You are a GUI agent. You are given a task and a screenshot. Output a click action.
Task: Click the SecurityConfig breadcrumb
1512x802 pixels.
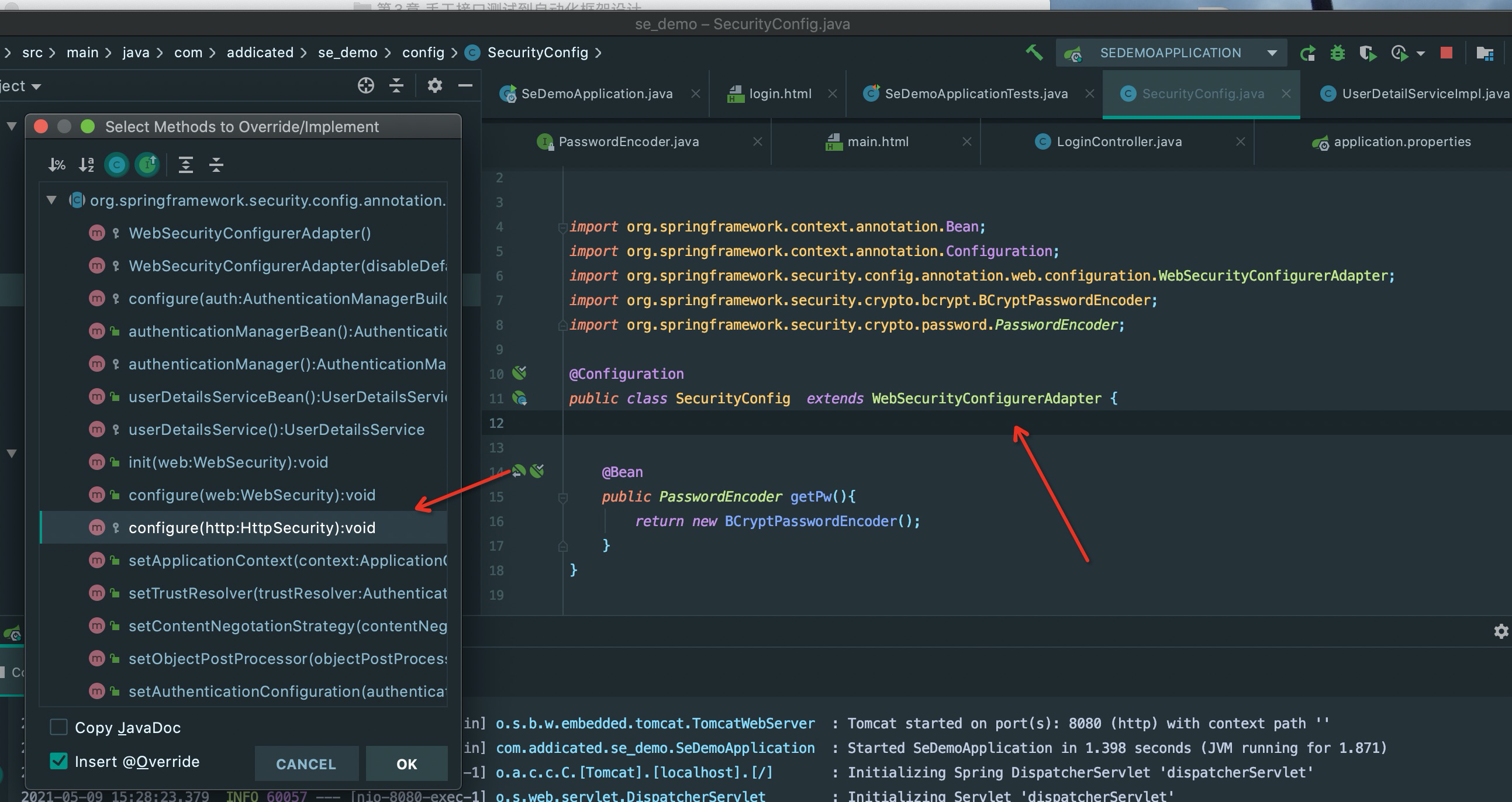tap(538, 53)
